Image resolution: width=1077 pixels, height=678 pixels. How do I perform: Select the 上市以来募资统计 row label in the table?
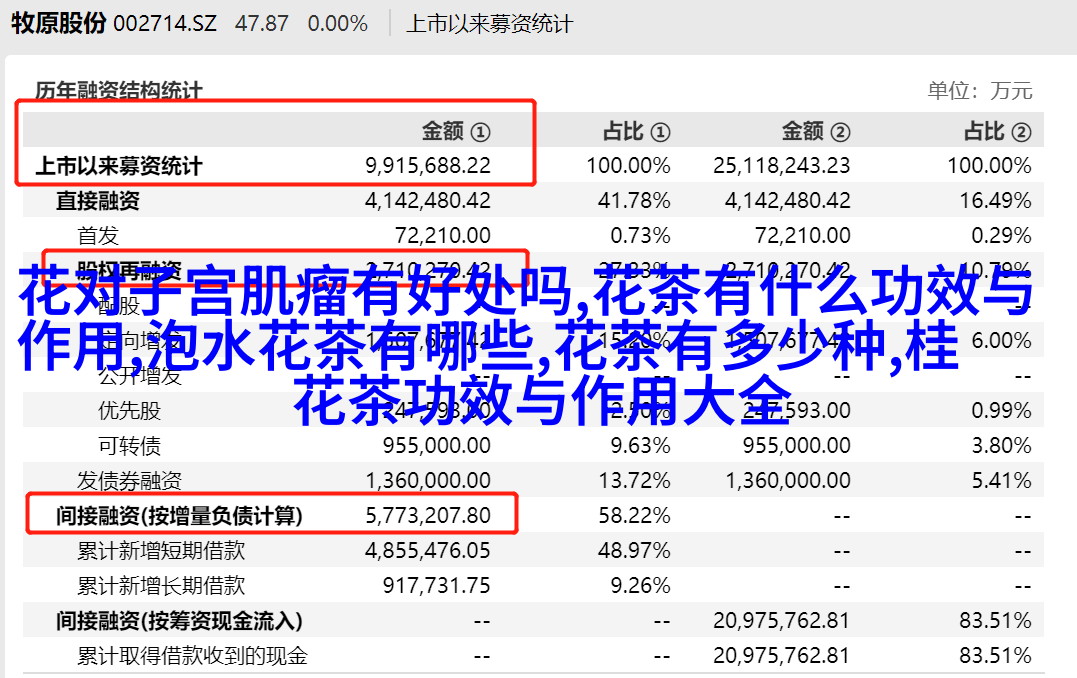pyautogui.click(x=118, y=166)
